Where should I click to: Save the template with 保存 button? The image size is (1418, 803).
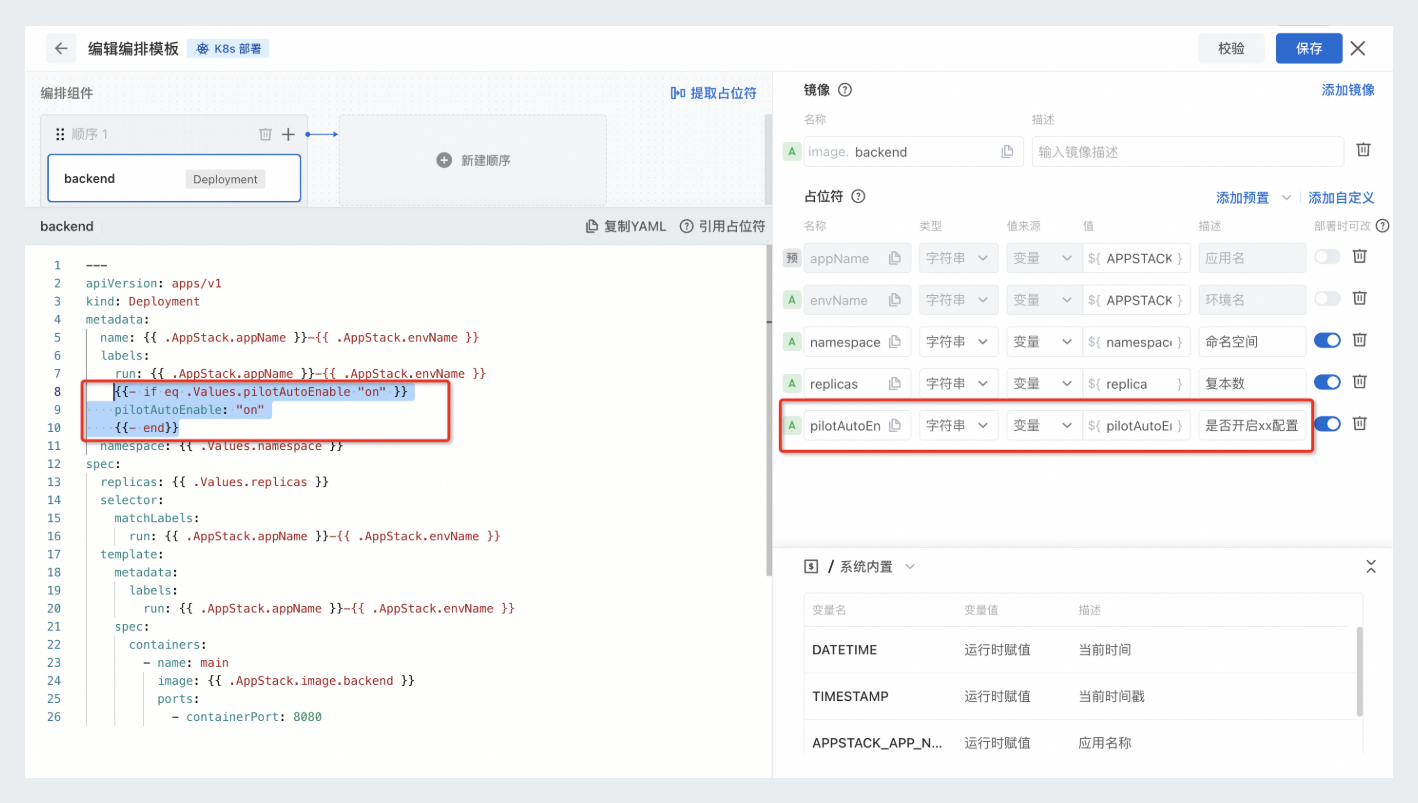point(1309,48)
